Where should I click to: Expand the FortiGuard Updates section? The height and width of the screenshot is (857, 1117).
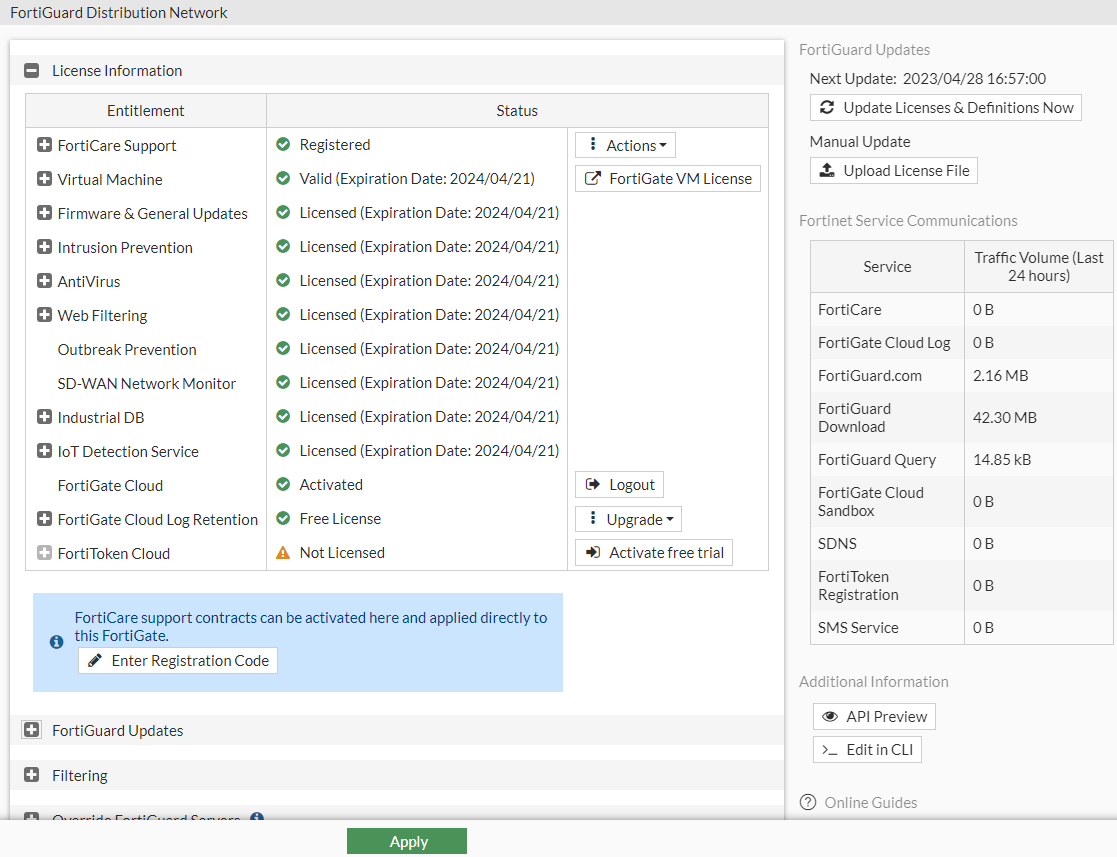click(32, 730)
